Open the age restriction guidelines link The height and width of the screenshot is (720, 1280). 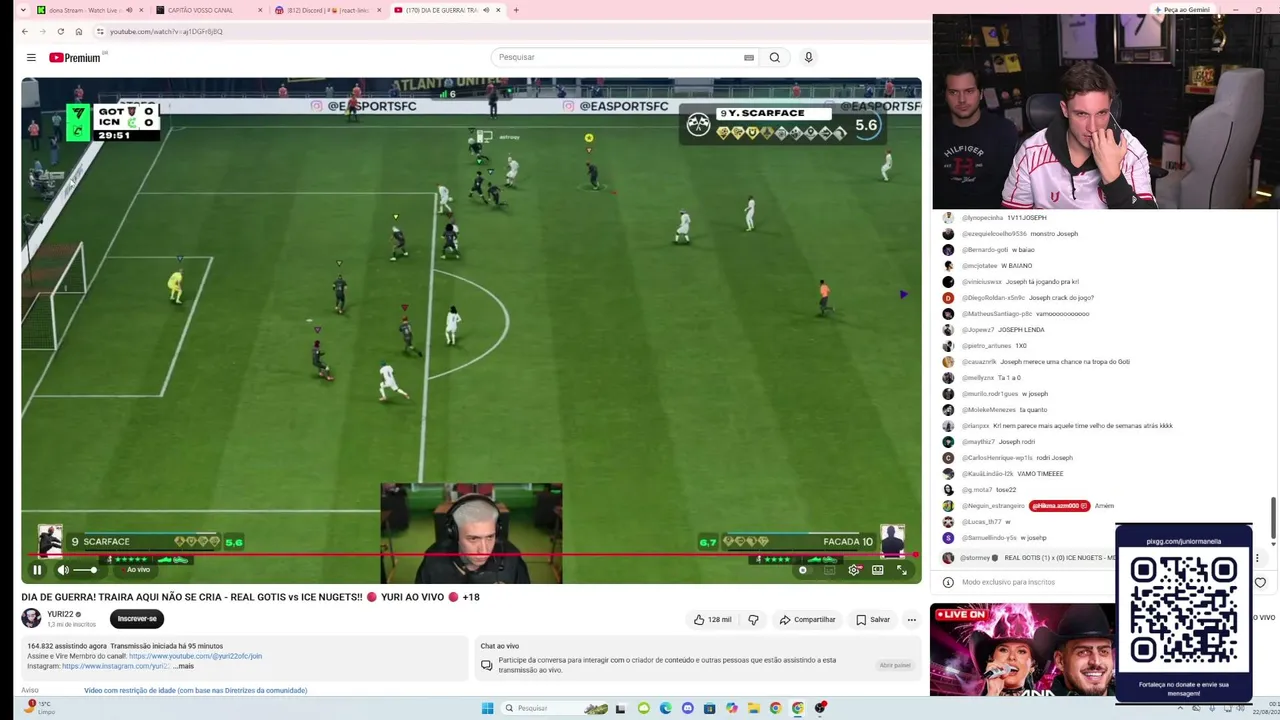(x=195, y=690)
